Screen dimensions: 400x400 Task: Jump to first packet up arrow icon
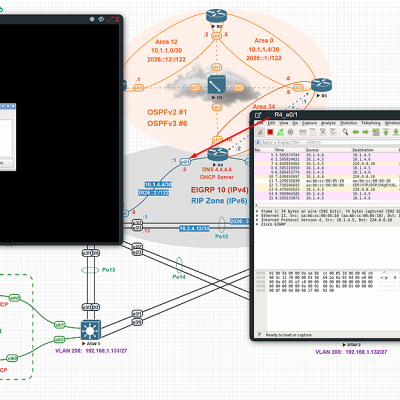pos(386,132)
